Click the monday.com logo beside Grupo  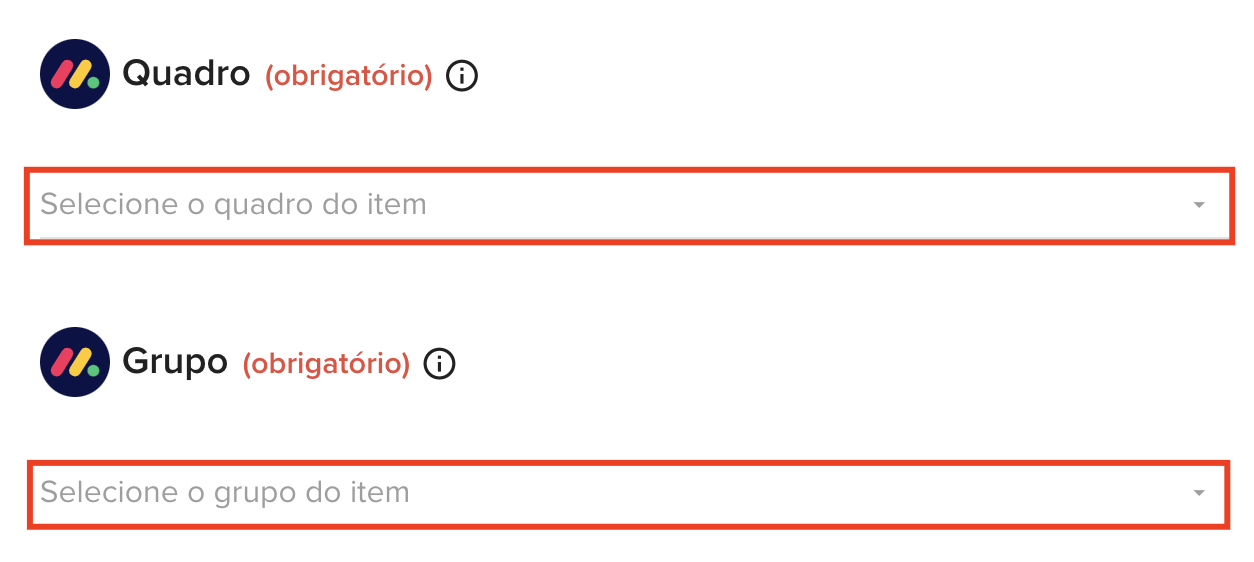(x=75, y=362)
